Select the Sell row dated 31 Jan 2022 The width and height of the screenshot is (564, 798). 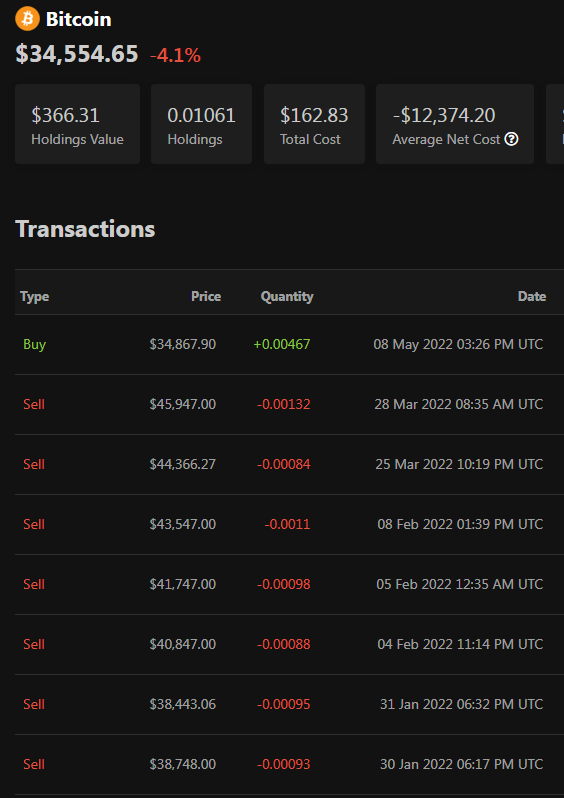pyautogui.click(x=290, y=705)
